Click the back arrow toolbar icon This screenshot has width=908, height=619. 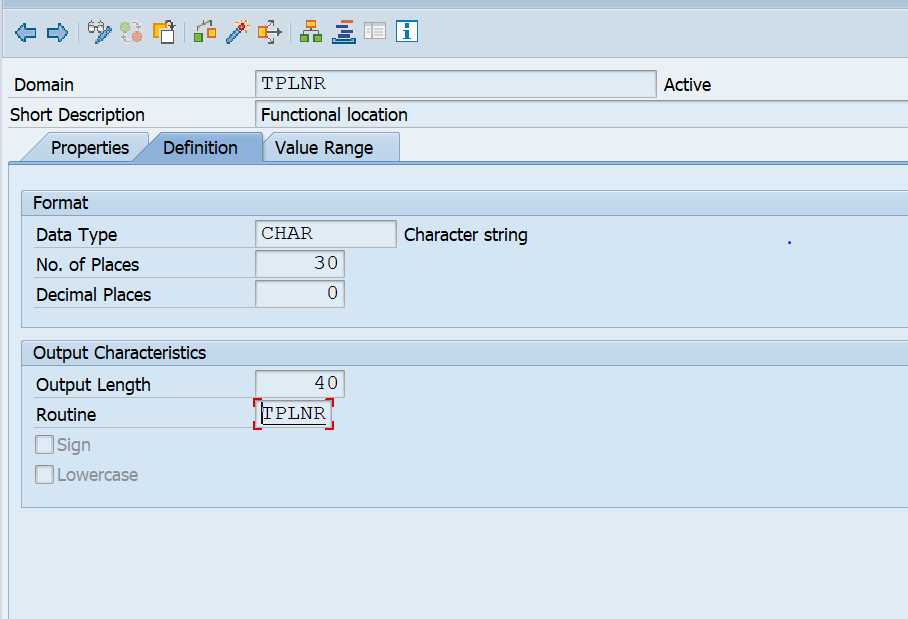(26, 32)
